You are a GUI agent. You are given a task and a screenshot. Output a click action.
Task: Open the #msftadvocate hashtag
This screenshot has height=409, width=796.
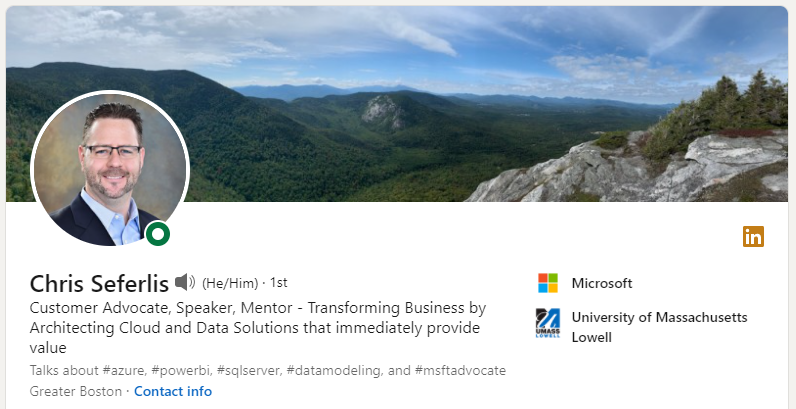pos(460,370)
